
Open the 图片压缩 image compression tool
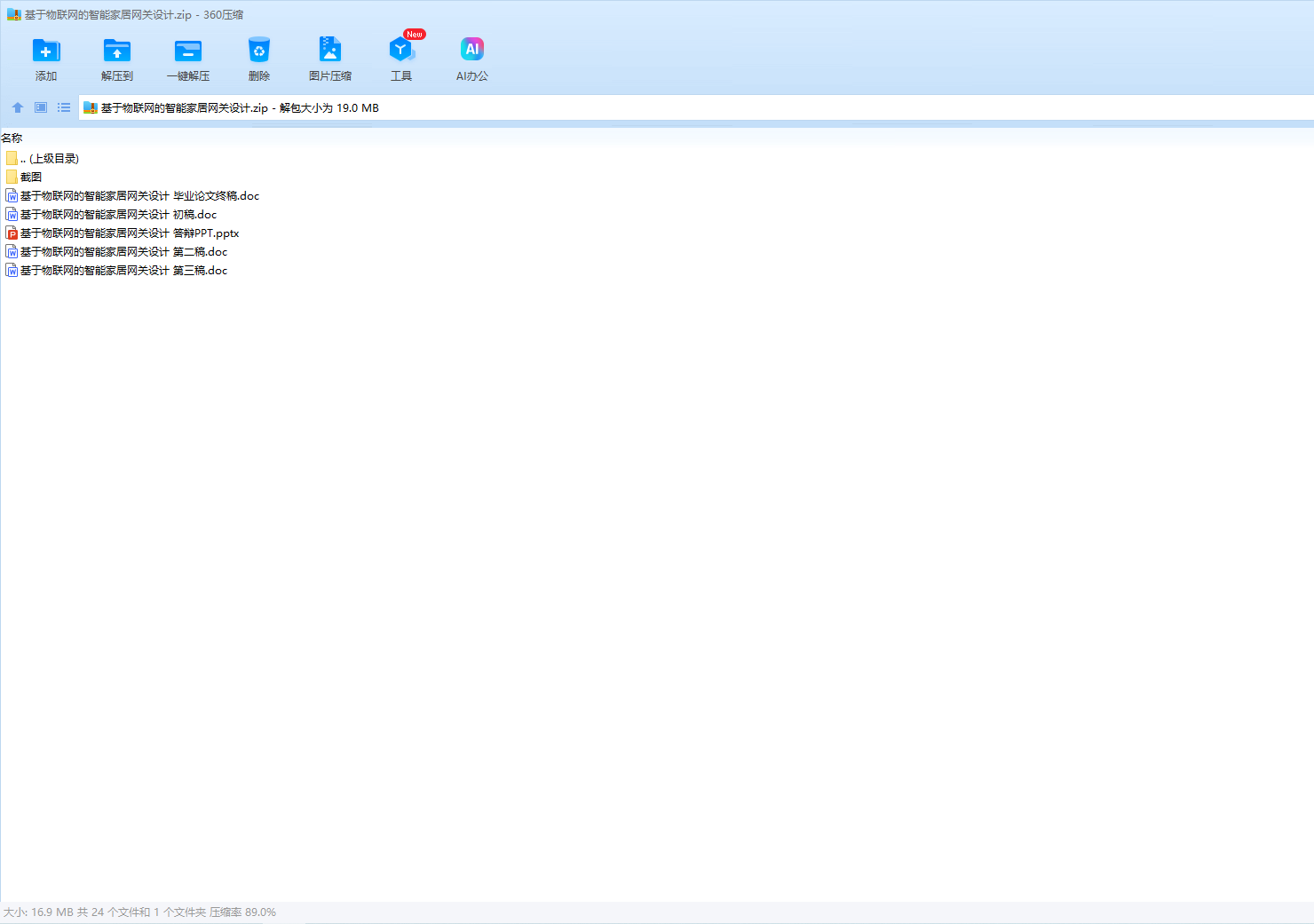[x=330, y=49]
